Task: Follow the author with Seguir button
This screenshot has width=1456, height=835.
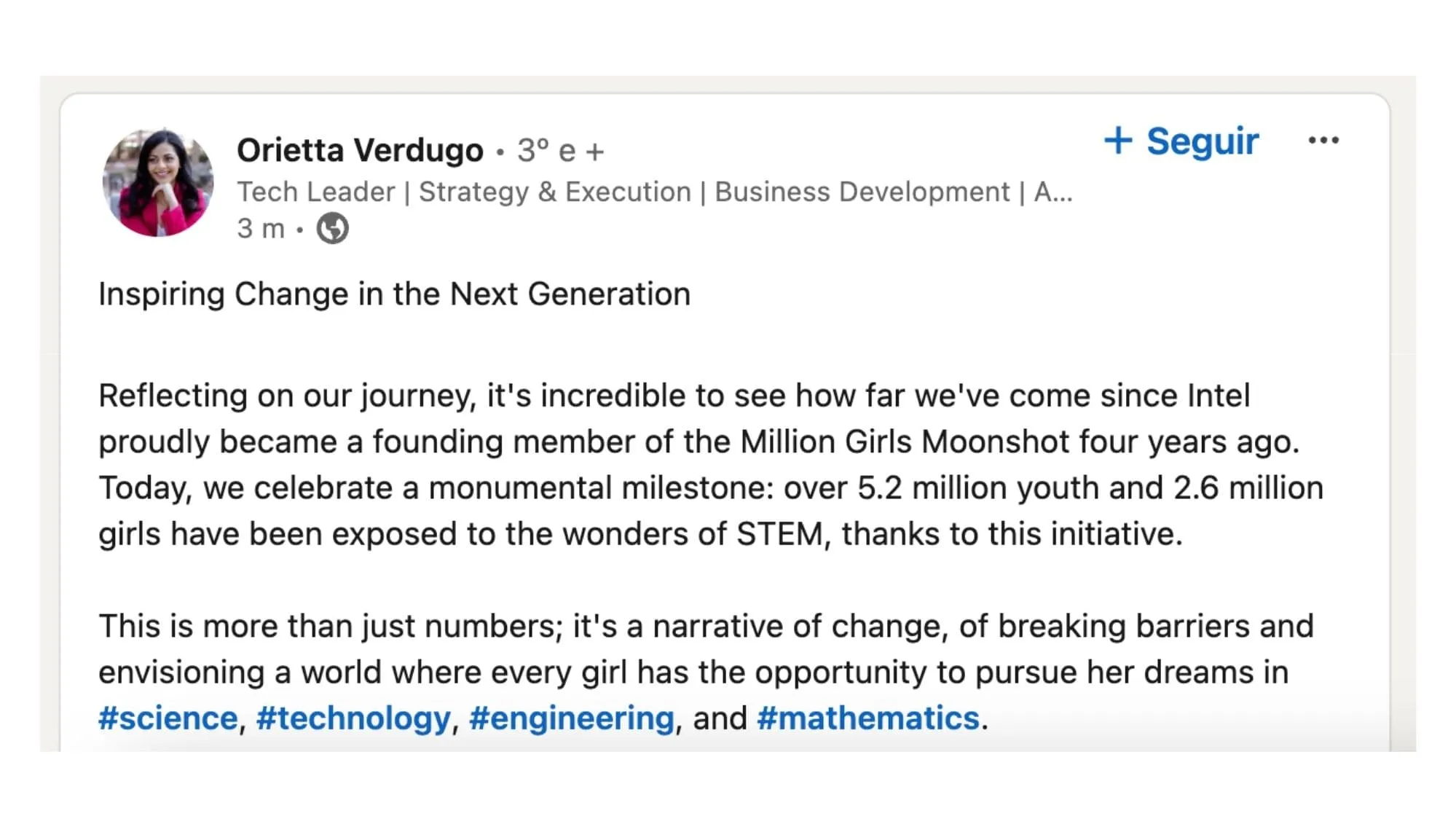Action: pos(1181,141)
